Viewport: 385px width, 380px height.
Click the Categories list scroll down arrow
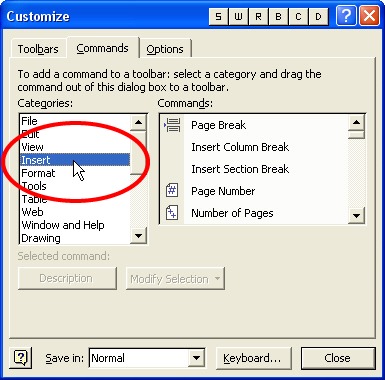(x=138, y=236)
